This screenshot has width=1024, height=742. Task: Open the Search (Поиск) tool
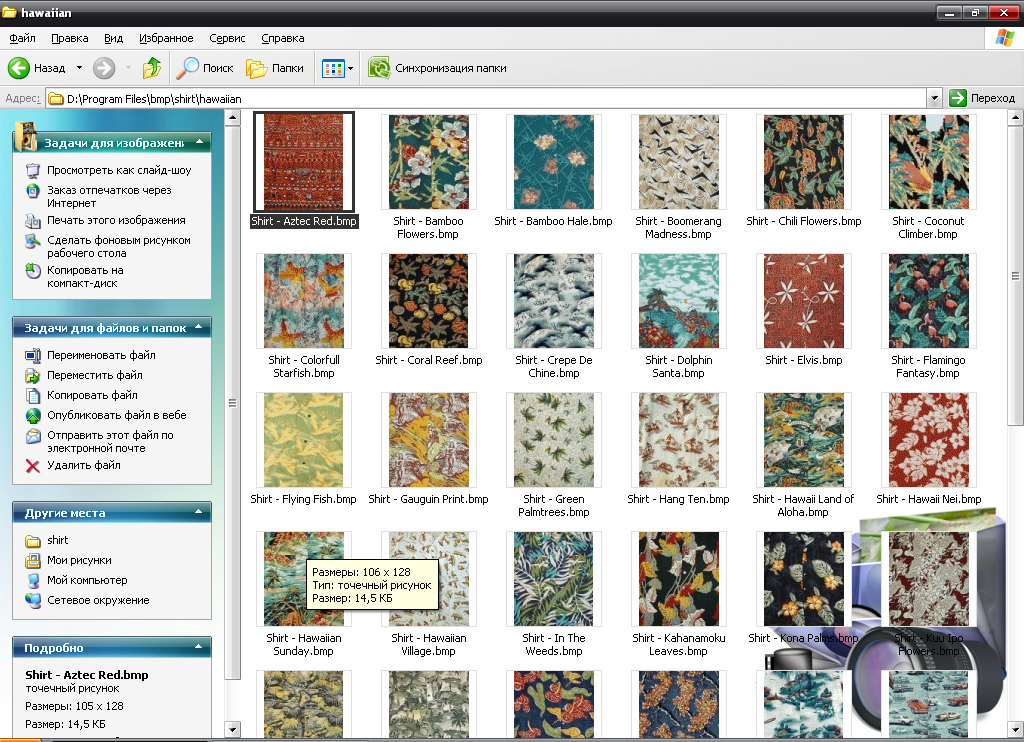coord(205,68)
